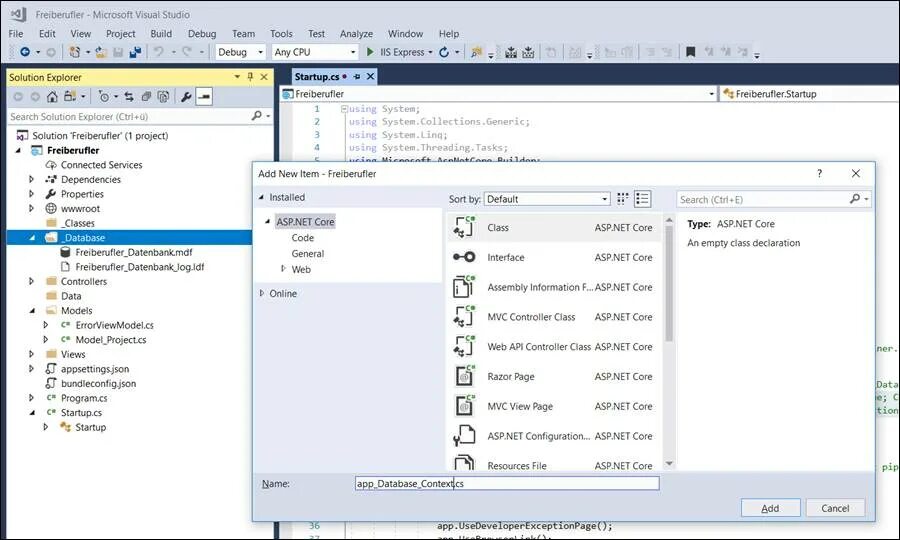Select appsettings.json in Solution Explorer
The image size is (900, 540).
(x=95, y=369)
